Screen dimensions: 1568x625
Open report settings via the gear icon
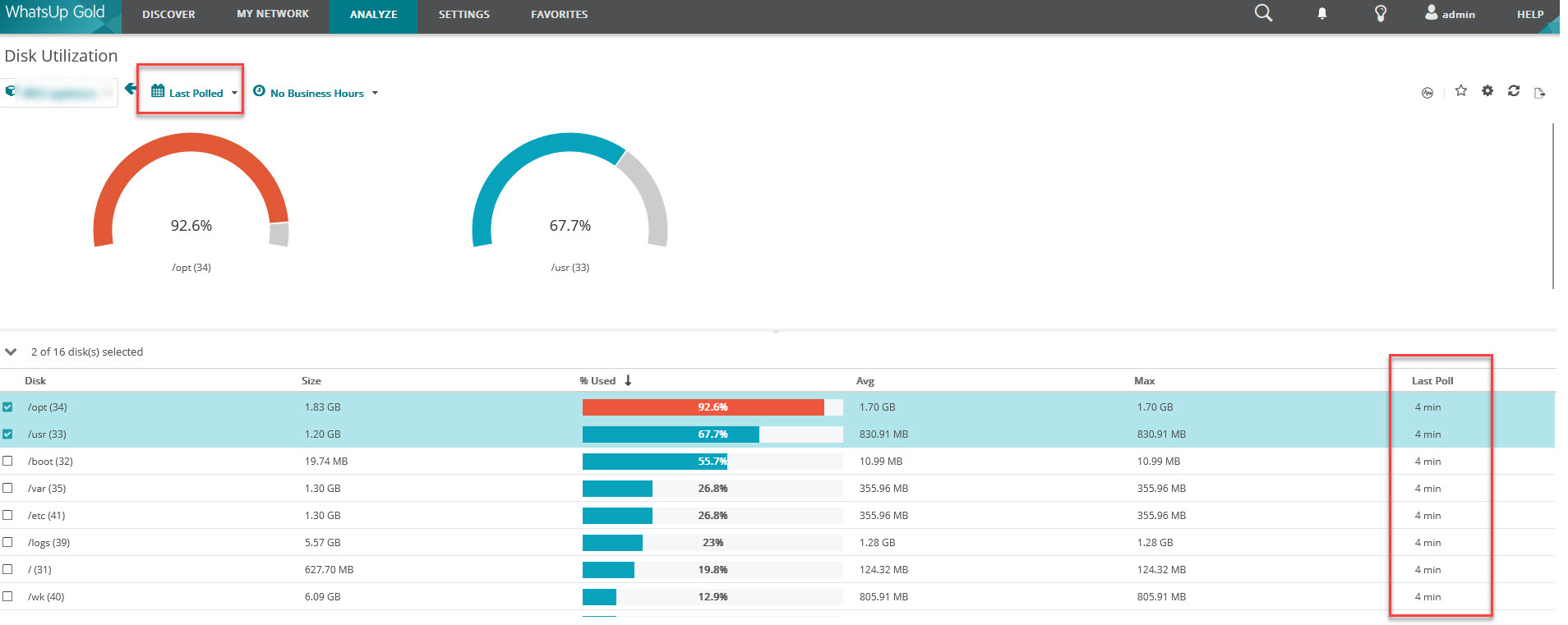point(1487,91)
